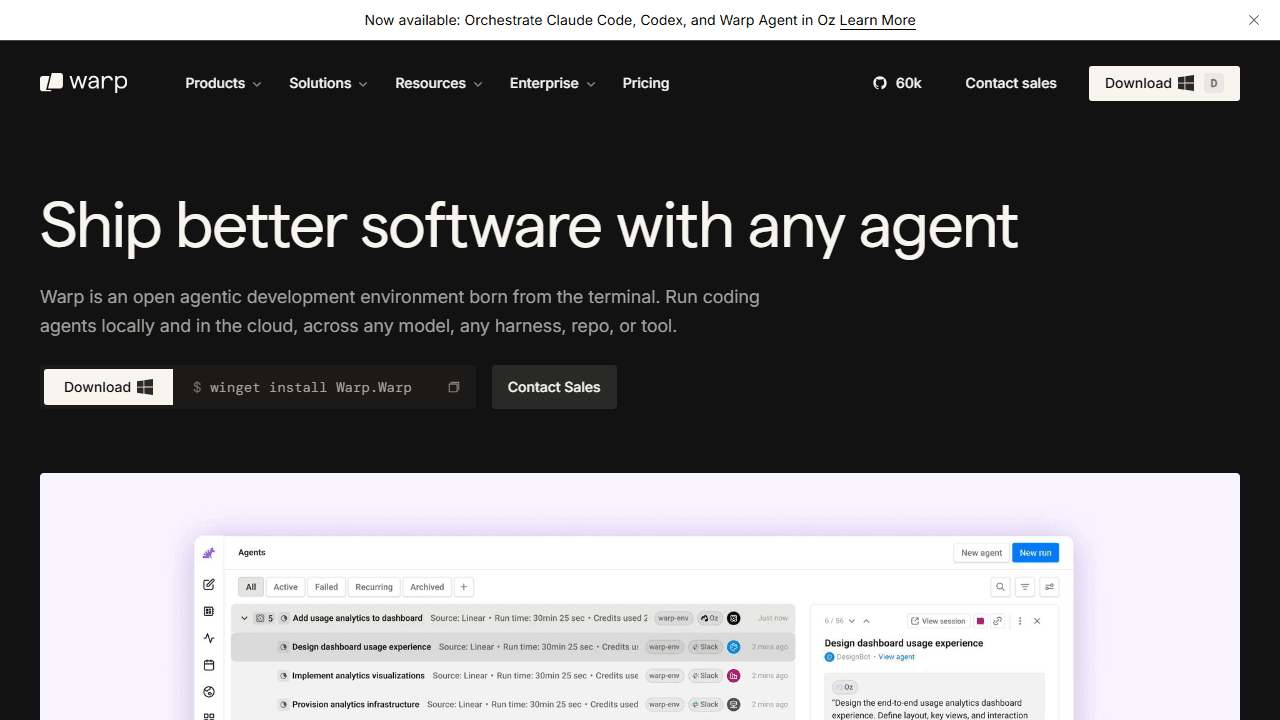Viewport: 1280px width, 720px height.
Task: Open the Archived tab
Action: tap(427, 587)
